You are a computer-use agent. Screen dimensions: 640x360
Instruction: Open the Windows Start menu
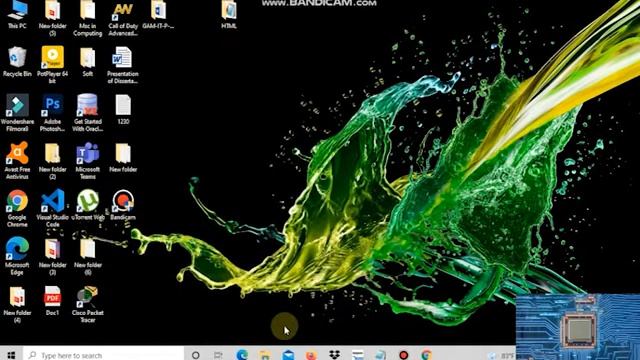(11, 355)
